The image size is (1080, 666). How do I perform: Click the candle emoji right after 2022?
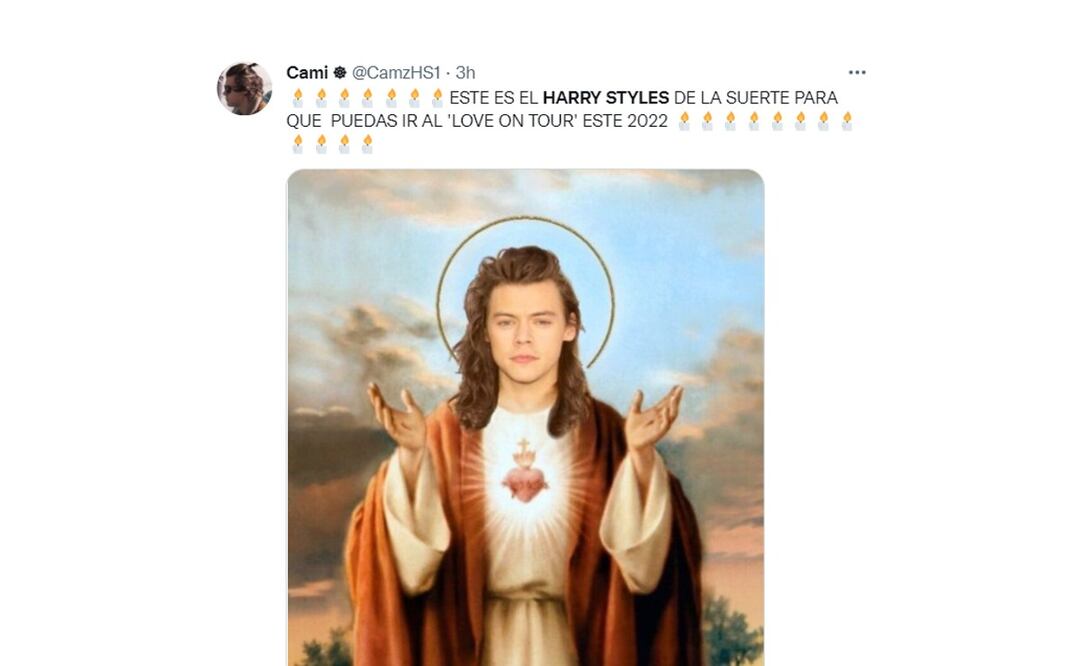coord(684,121)
